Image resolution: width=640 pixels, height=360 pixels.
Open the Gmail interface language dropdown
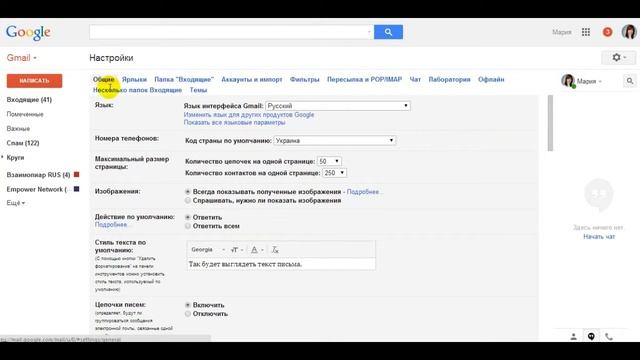pyautogui.click(x=338, y=106)
